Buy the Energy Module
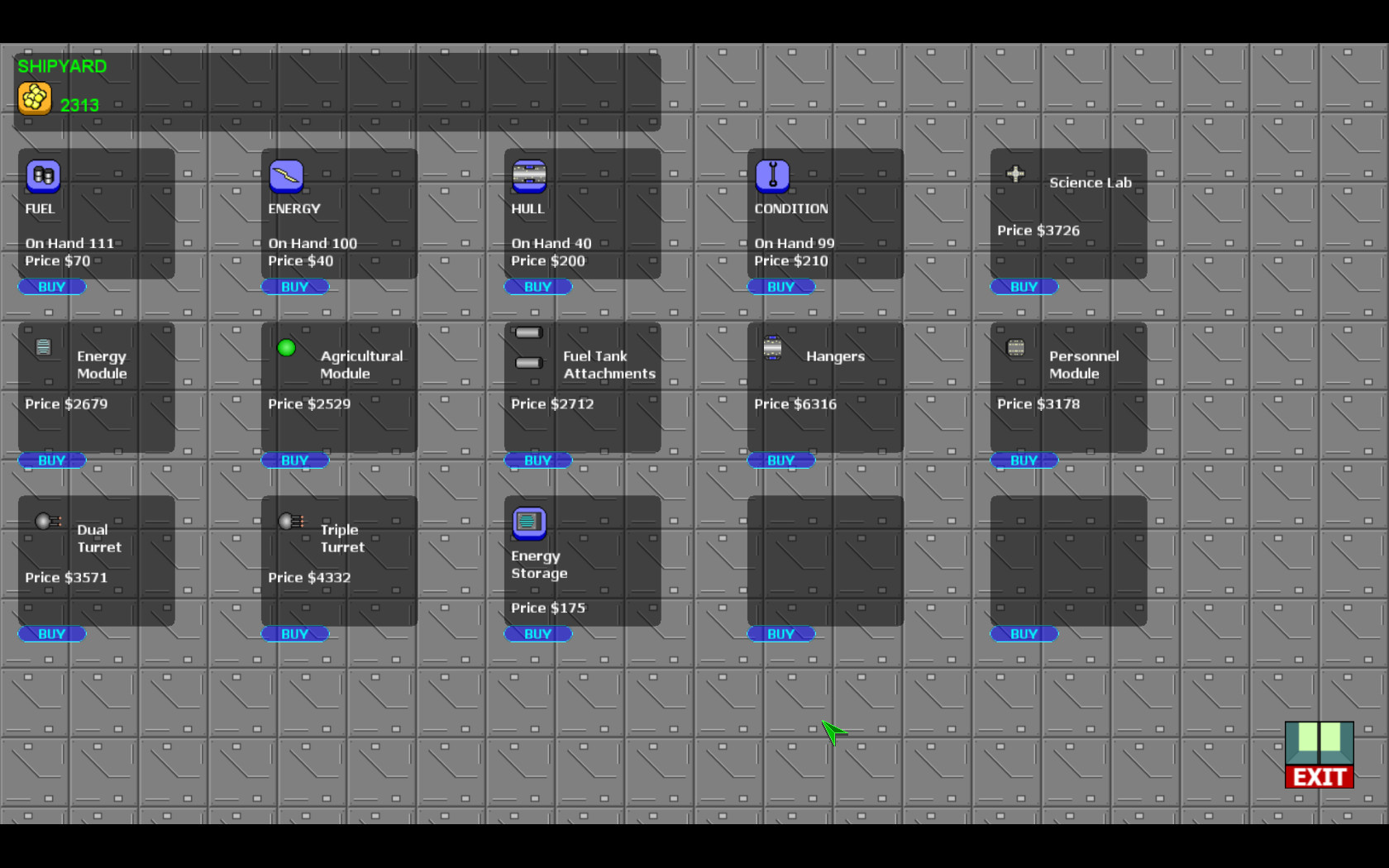Viewport: 1389px width, 868px height. pyautogui.click(x=52, y=460)
